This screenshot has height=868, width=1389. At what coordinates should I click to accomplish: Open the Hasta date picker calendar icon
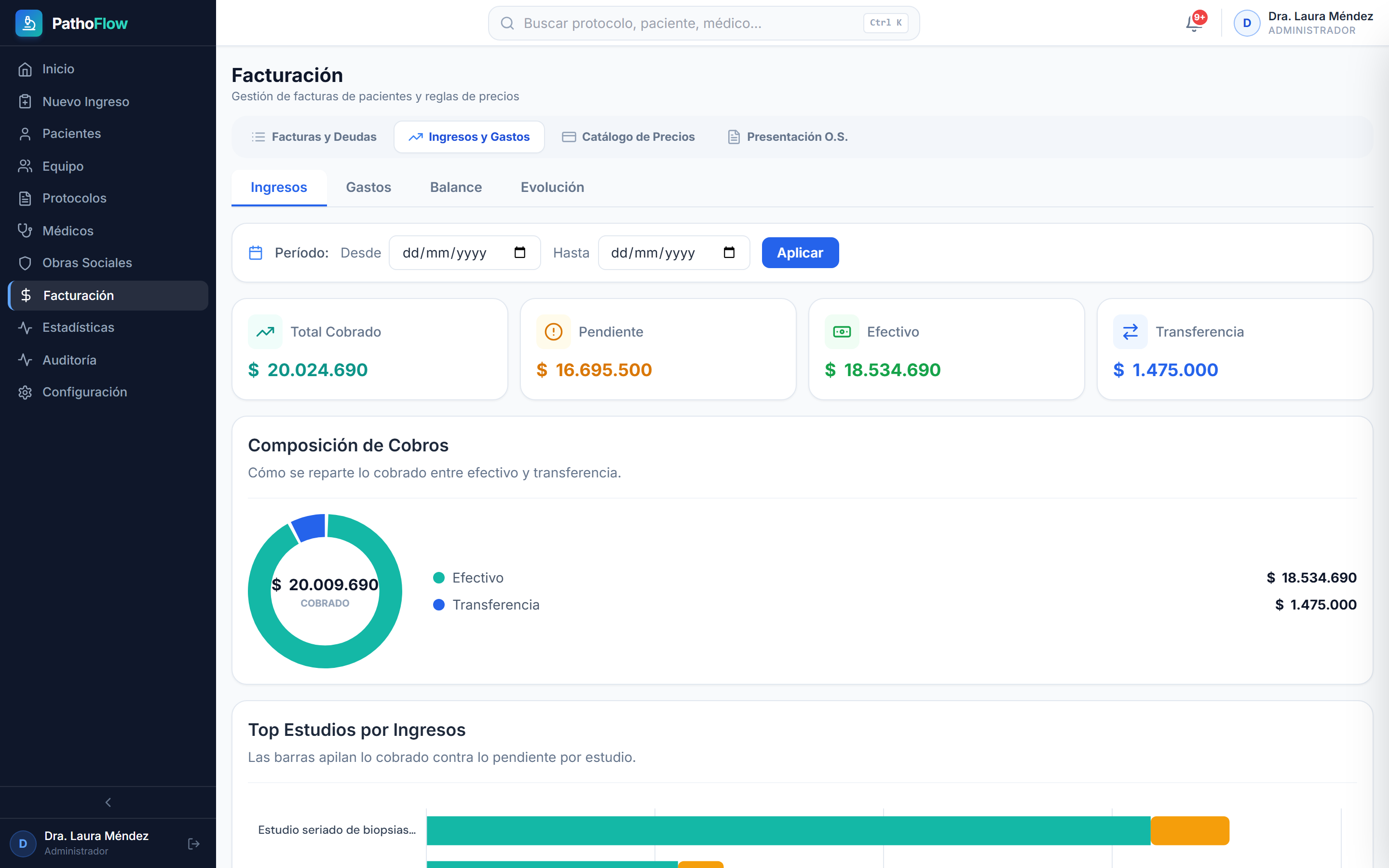pyautogui.click(x=729, y=253)
